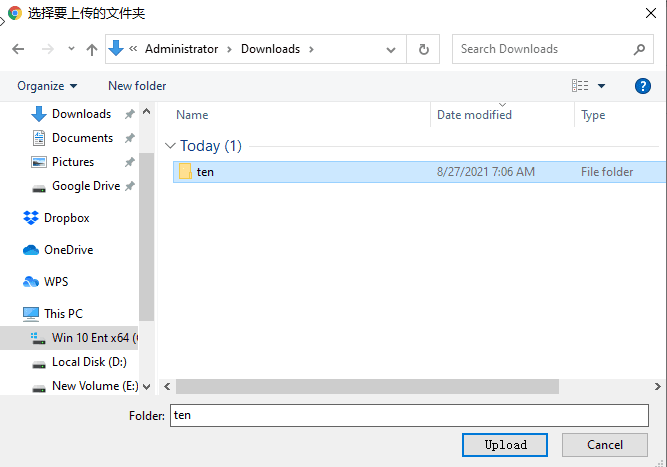Expand the Organize menu
The image size is (667, 467).
pyautogui.click(x=47, y=86)
